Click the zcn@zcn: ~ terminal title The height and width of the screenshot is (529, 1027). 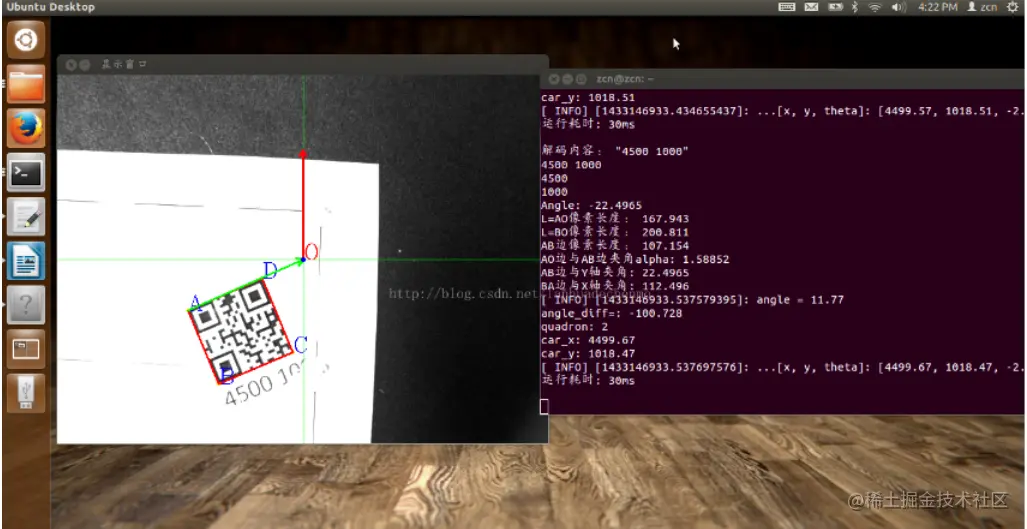click(625, 79)
